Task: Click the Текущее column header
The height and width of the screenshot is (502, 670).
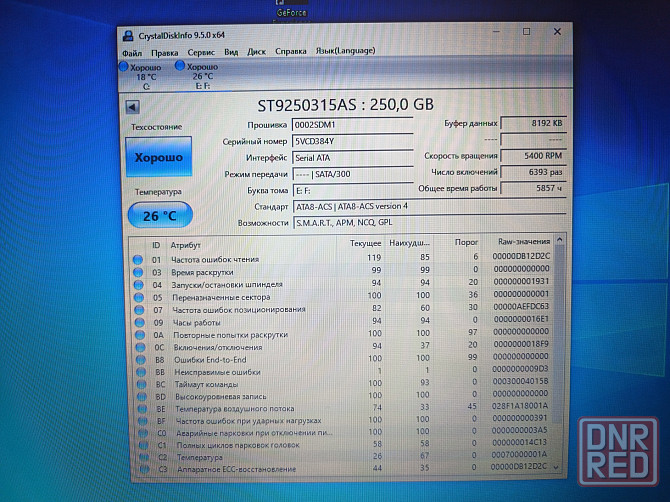Action: (365, 243)
